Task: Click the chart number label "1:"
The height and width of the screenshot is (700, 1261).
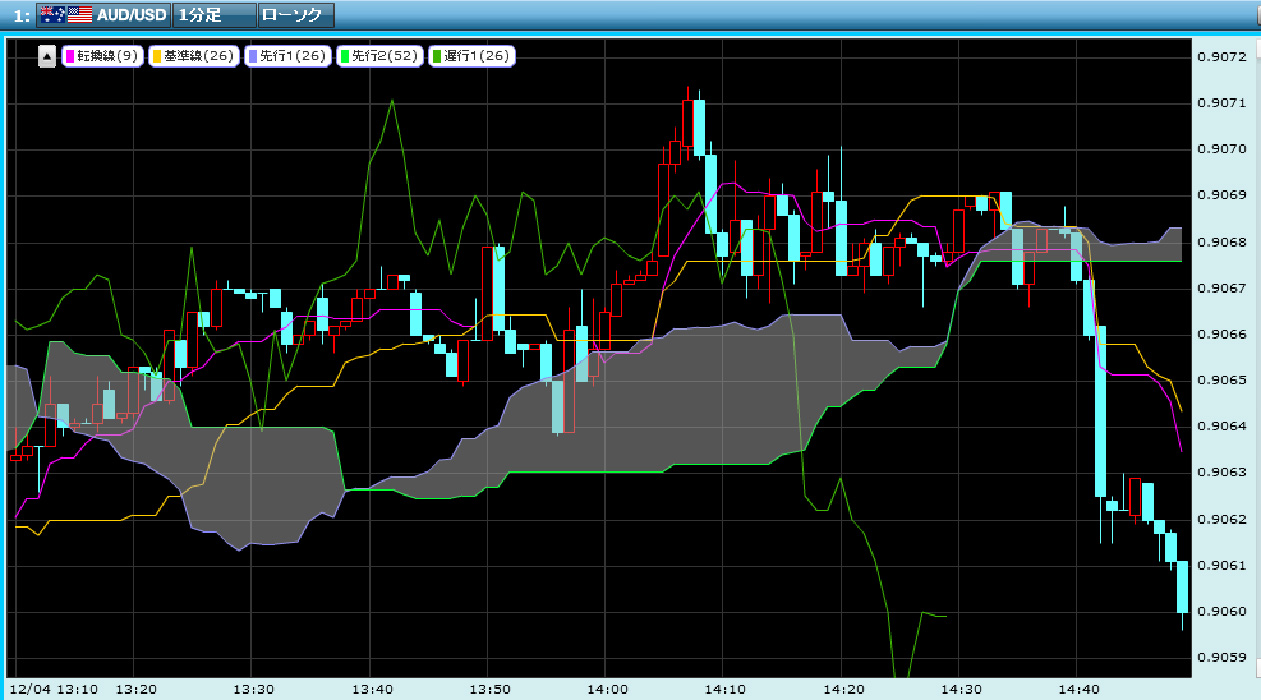Action: (22, 16)
